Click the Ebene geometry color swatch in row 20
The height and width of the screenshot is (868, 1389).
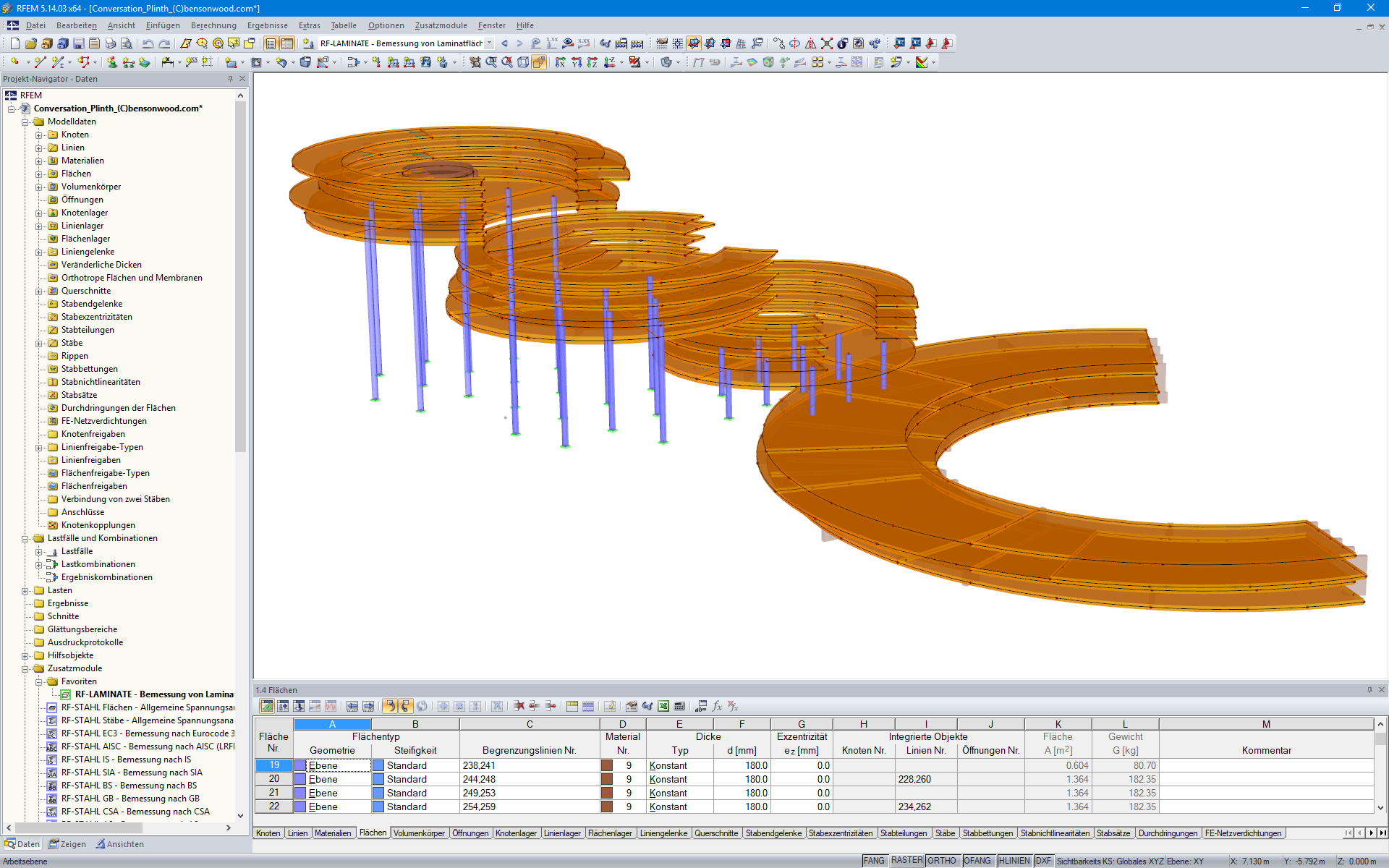click(300, 779)
